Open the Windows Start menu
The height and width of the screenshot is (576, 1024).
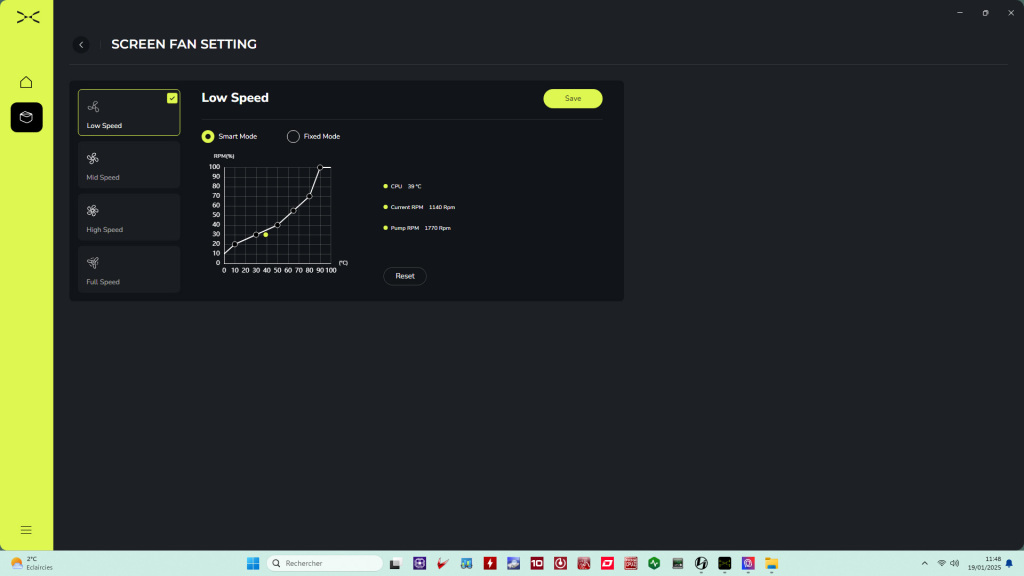pos(253,563)
